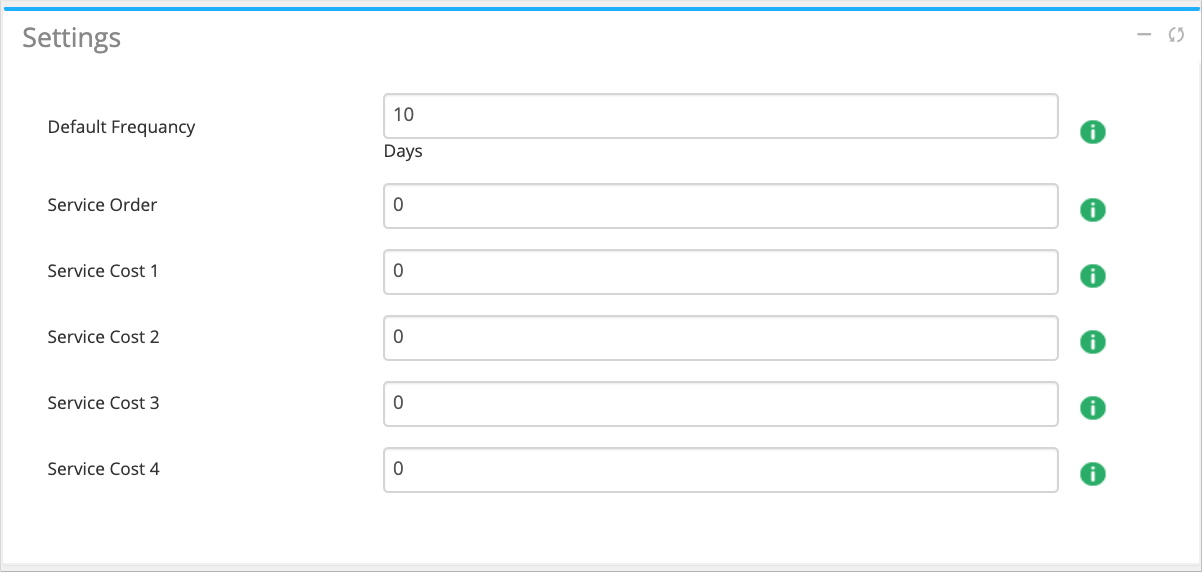Click the Service Cost 1 label
The width and height of the screenshot is (1202, 572).
pyautogui.click(x=103, y=271)
